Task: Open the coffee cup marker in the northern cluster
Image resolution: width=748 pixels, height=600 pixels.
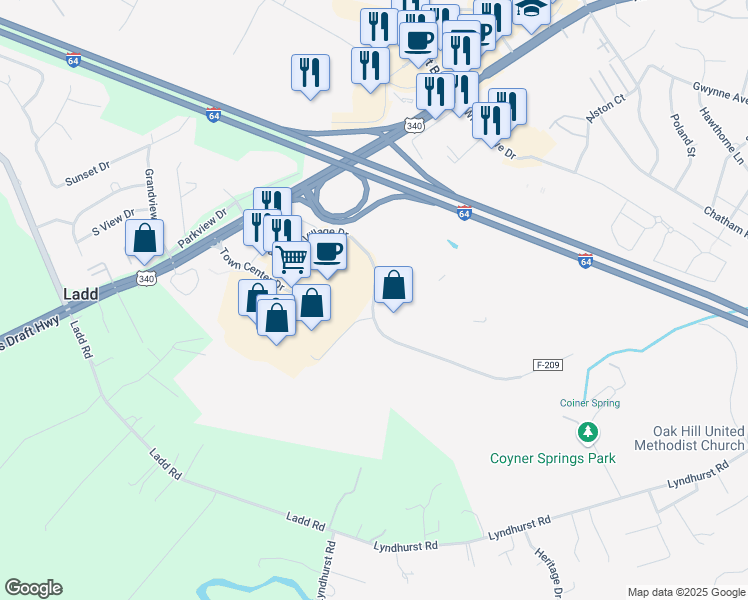Action: pos(418,42)
